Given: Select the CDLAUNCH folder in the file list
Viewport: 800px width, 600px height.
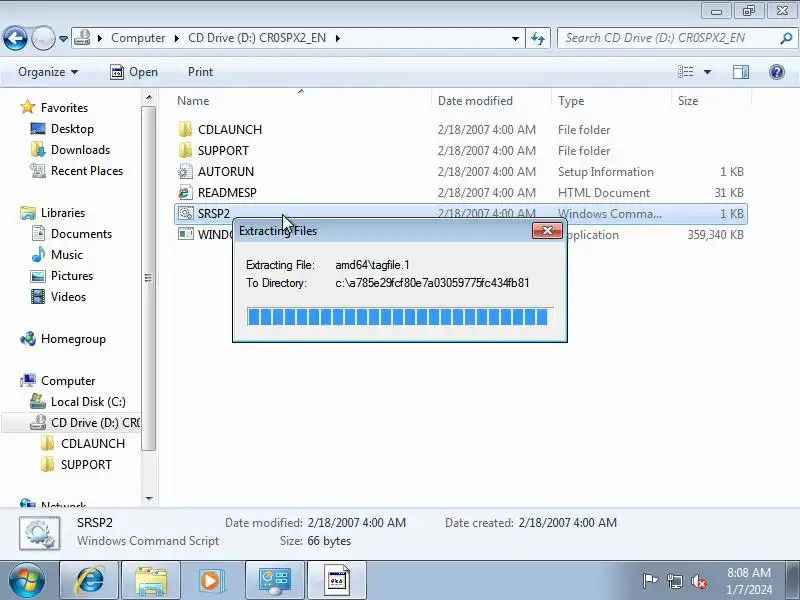Looking at the screenshot, I should (461, 130).
